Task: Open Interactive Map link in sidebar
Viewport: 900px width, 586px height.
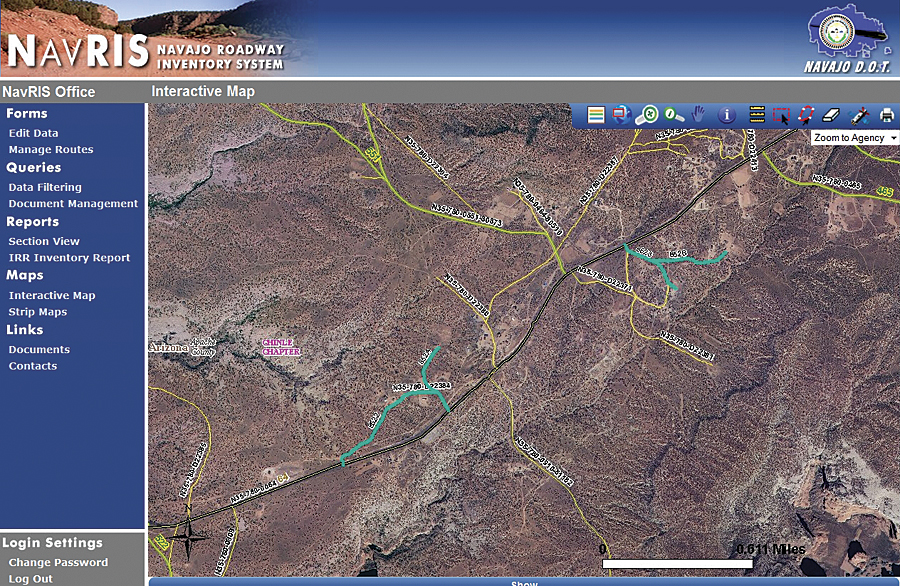Action: click(x=52, y=296)
